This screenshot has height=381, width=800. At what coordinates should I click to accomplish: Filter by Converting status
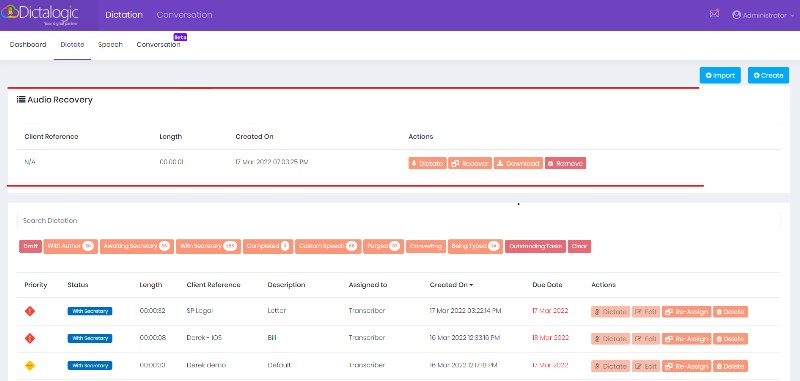[426, 246]
